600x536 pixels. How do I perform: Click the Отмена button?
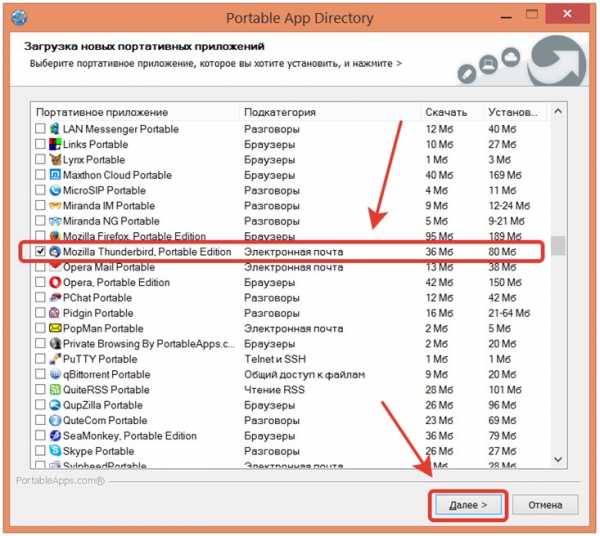click(545, 505)
